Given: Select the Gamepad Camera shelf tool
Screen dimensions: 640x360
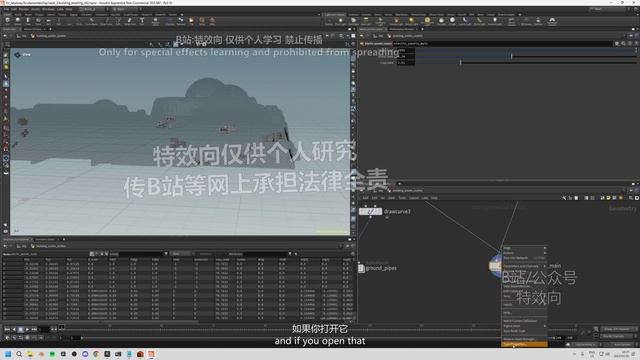Looking at the screenshot, I should [x=552, y=21].
